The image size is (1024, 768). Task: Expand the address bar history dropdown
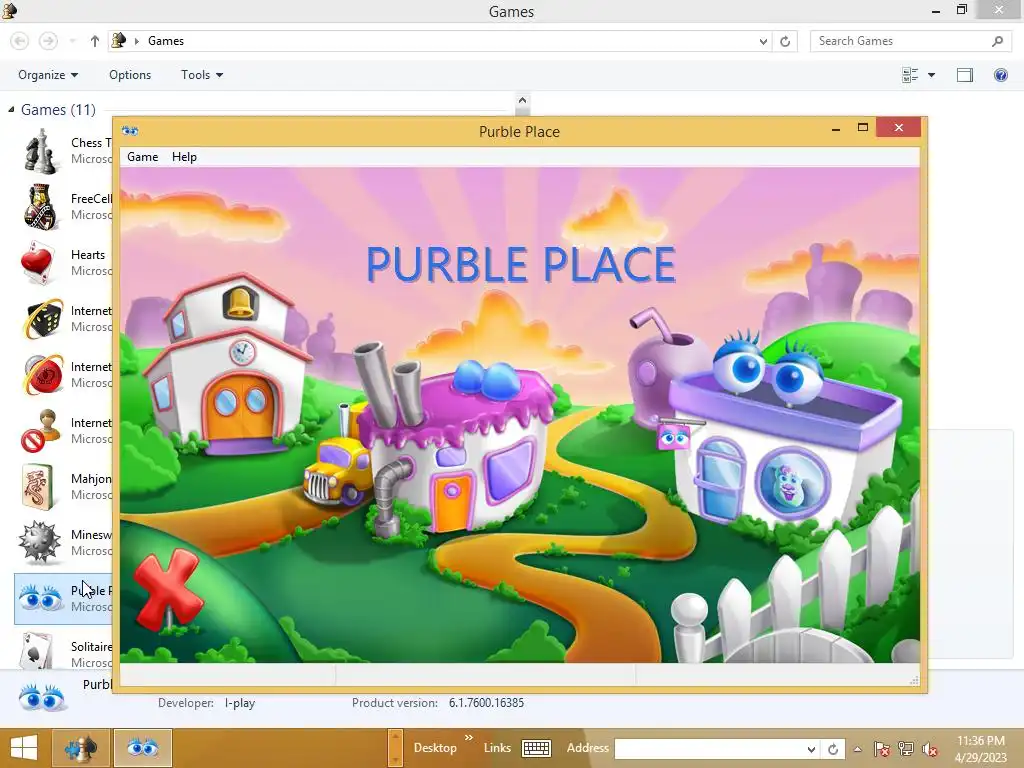(x=763, y=41)
